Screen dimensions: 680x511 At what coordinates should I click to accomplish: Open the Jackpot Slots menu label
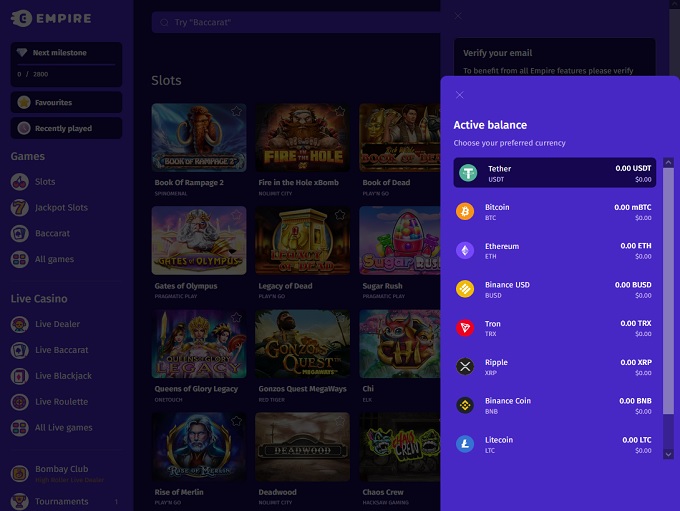coord(62,208)
